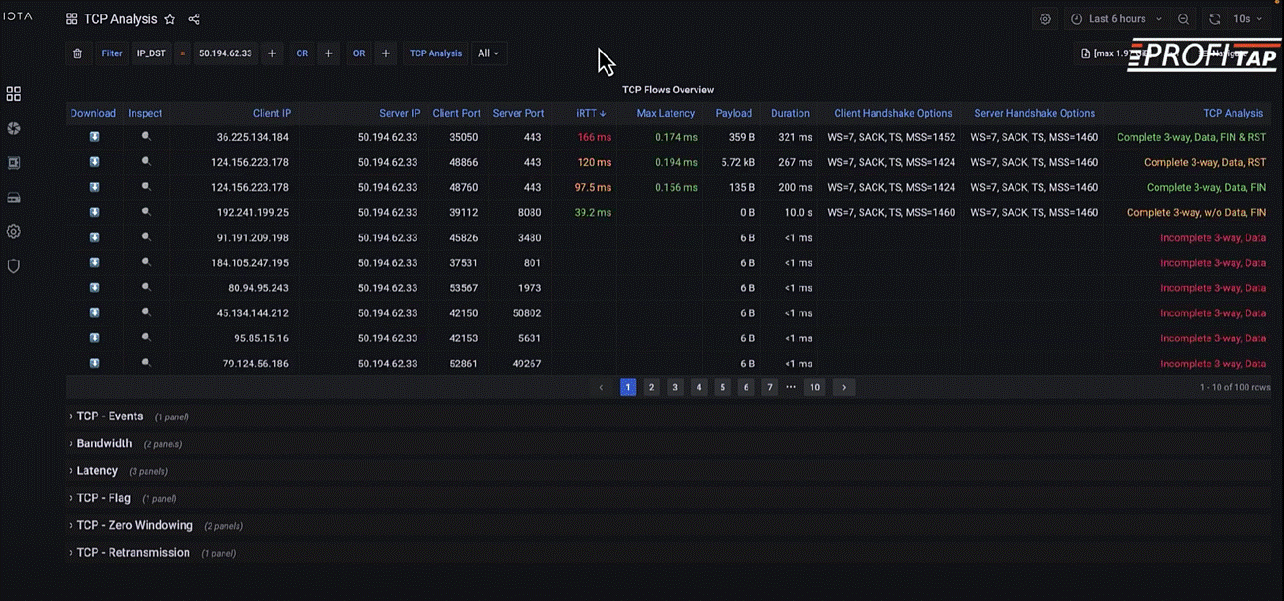
Task: Expand the Bandwidth row
Action: [x=104, y=443]
